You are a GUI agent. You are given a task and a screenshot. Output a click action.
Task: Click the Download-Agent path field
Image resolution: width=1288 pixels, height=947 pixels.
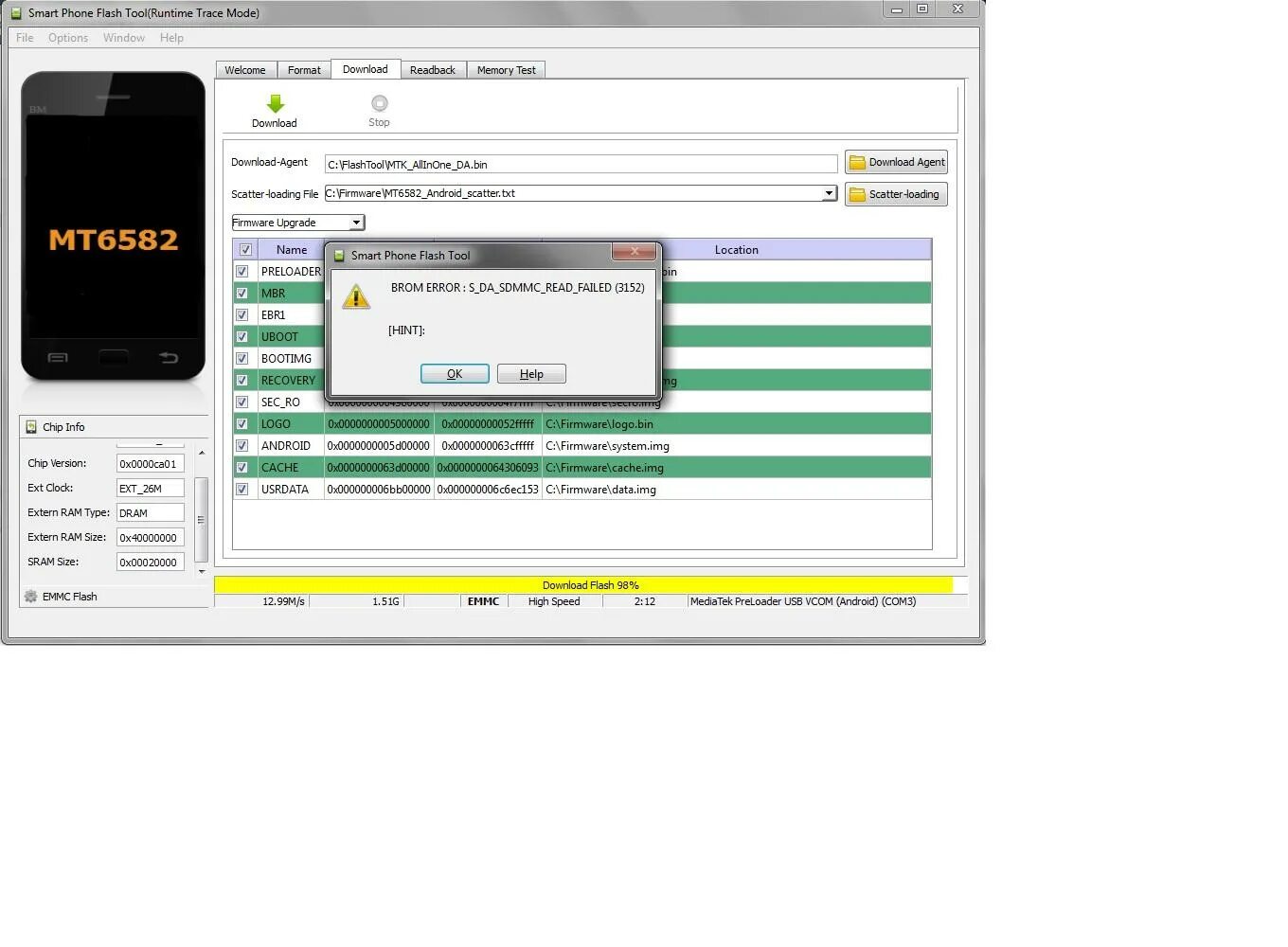[x=581, y=164]
